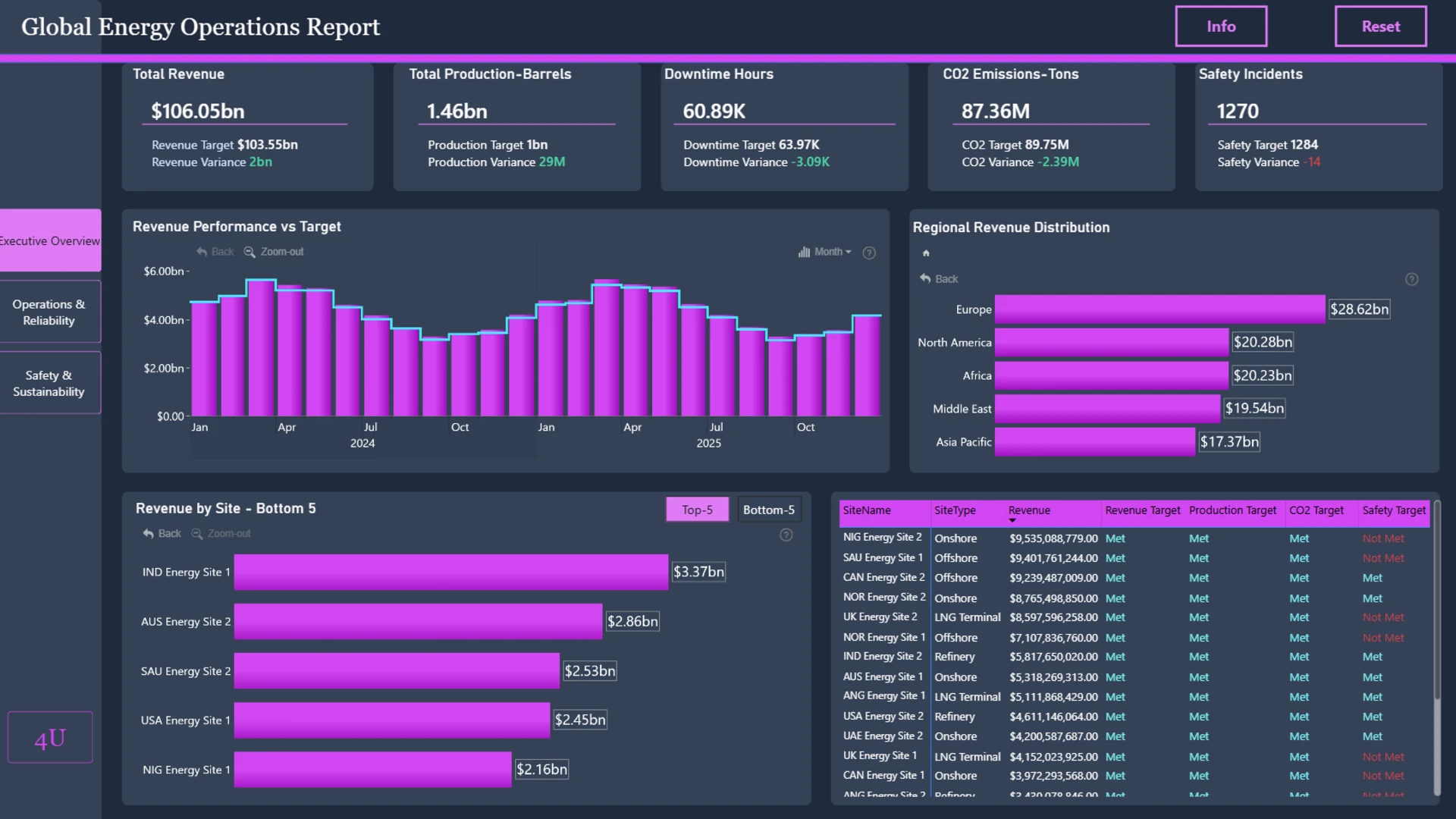Screen dimensions: 1456x819
Task: Sort table by Revenue column header
Action: coord(1029,510)
